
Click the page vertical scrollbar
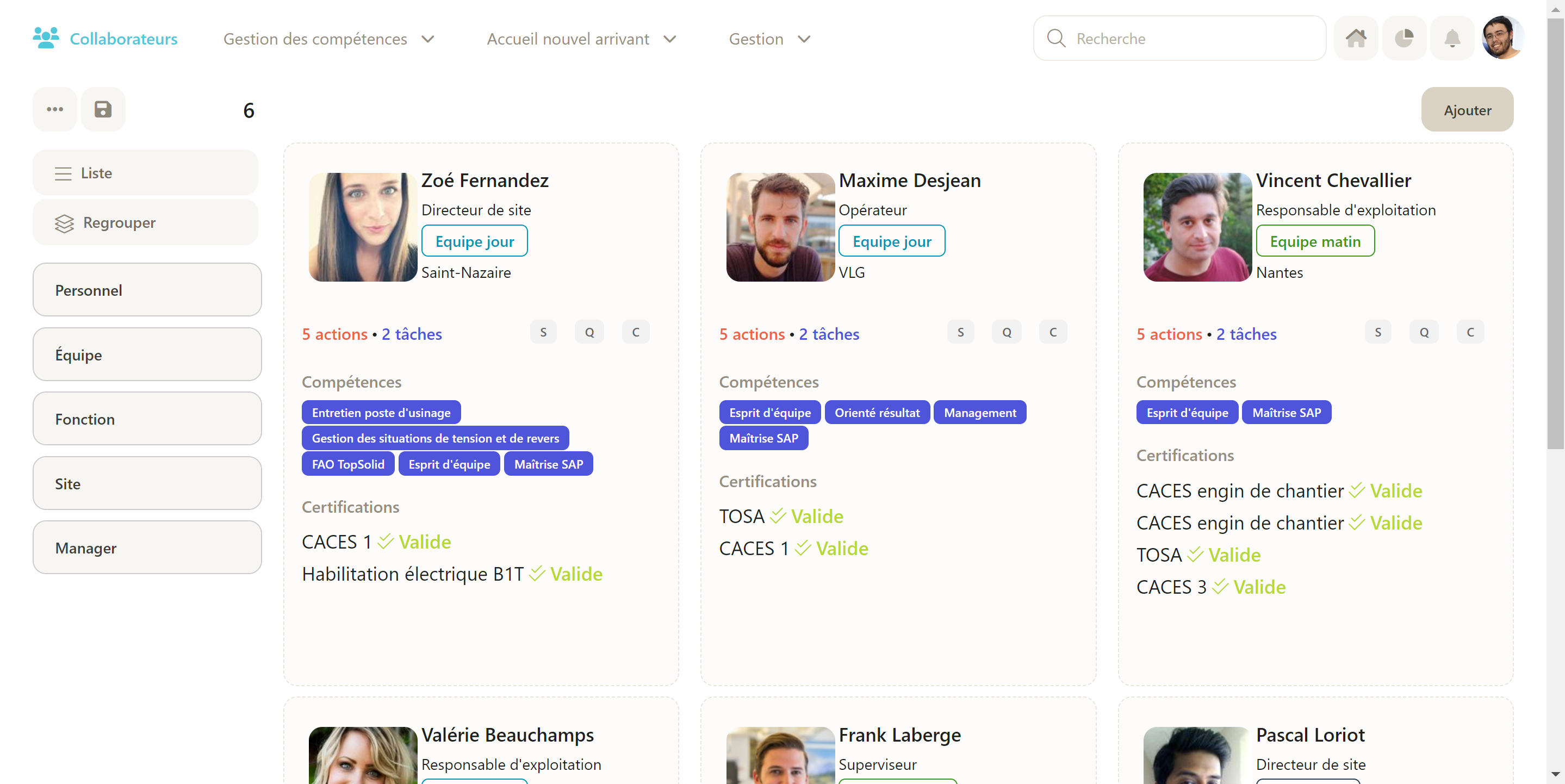coord(1555,234)
